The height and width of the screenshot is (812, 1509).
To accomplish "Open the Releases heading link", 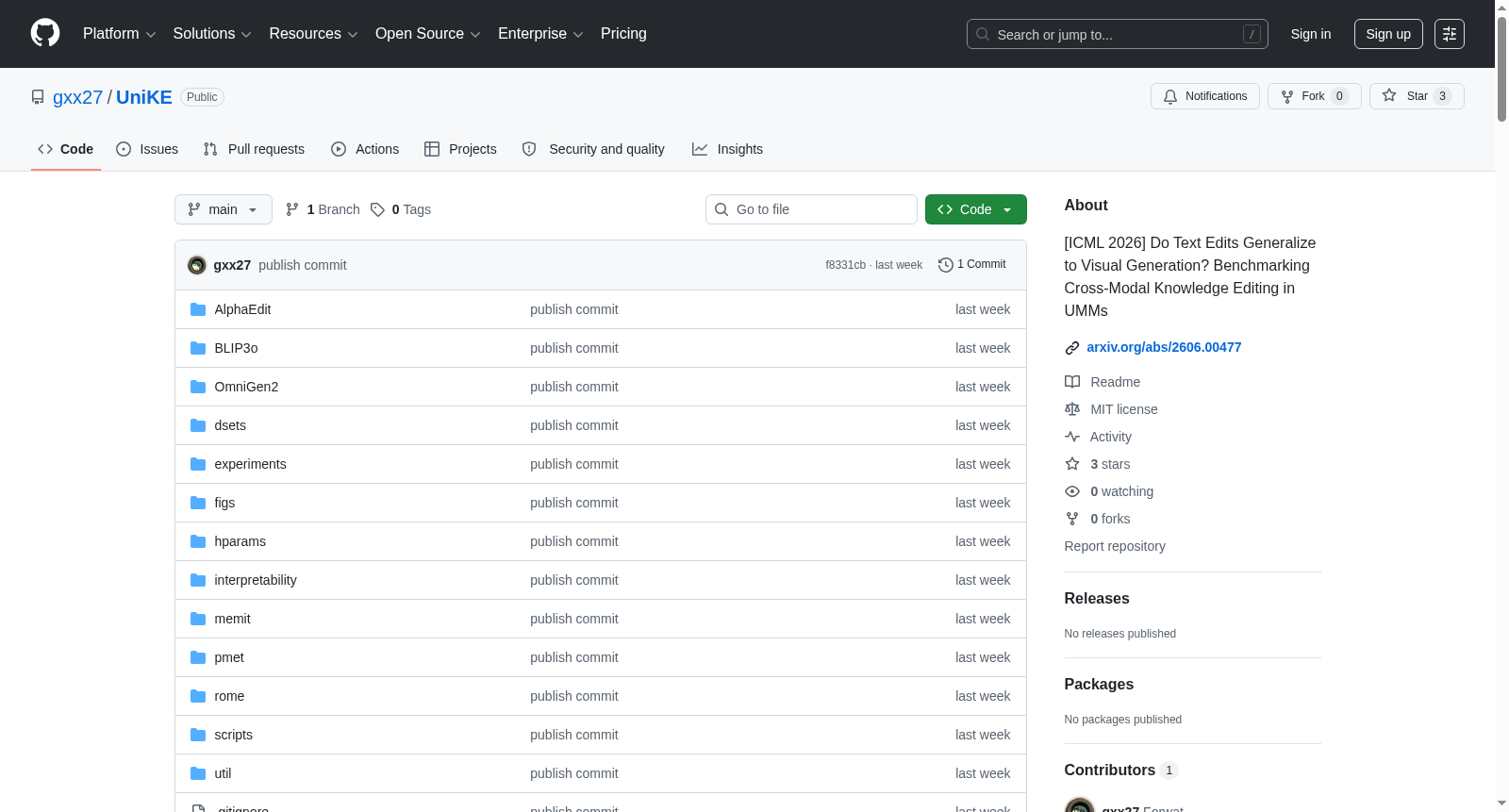I will coord(1097,598).
